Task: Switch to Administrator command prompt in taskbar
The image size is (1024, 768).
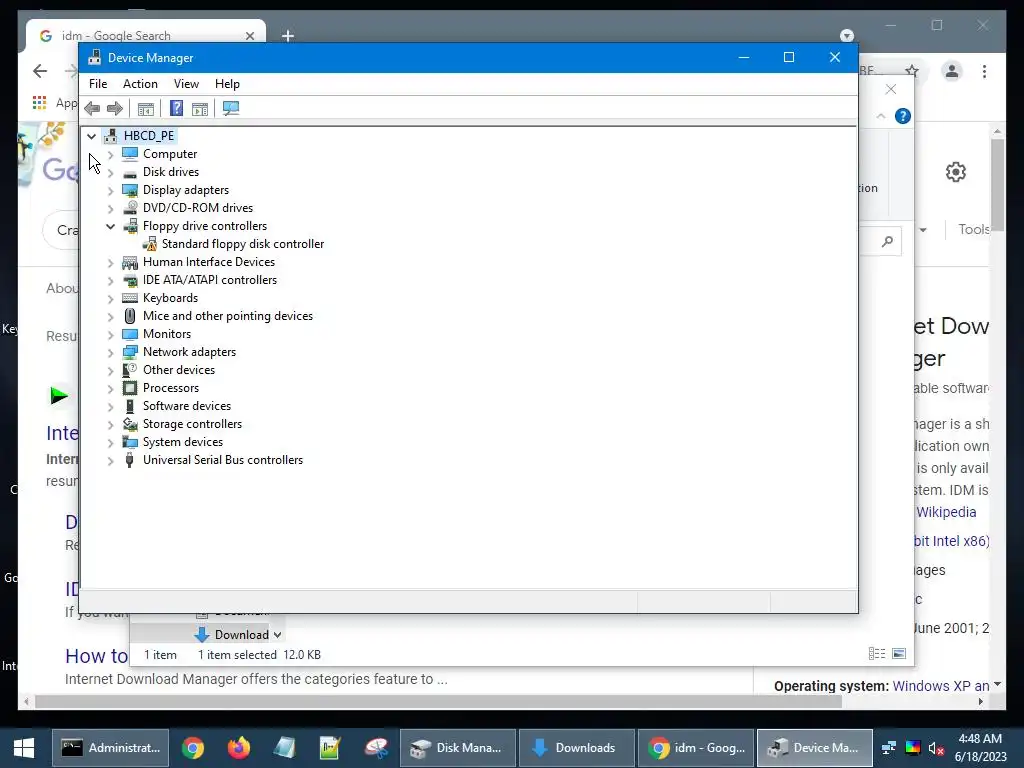Action: click(x=110, y=748)
